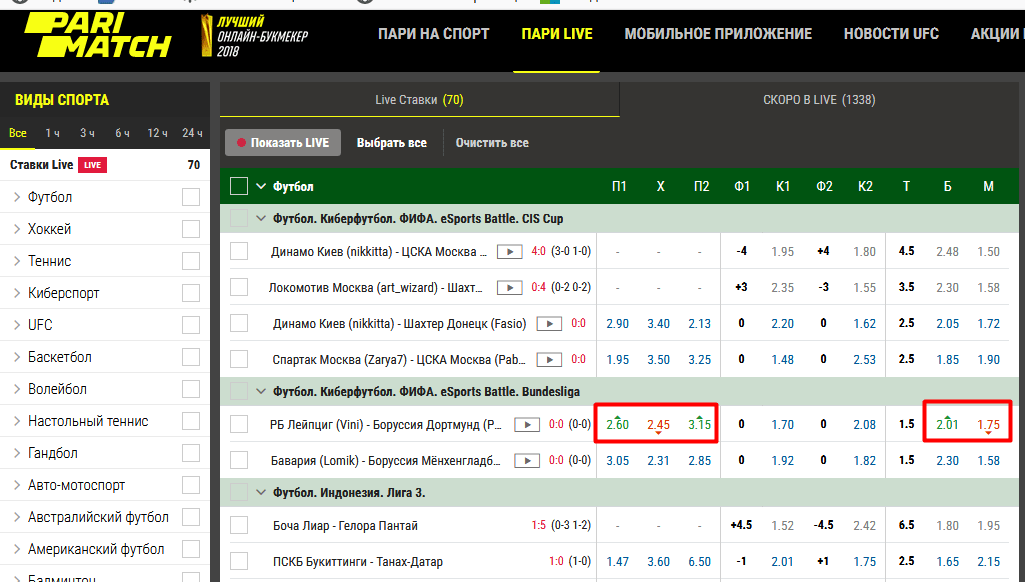Select the 24 ч time filter
This screenshot has height=582, width=1025.
tap(192, 133)
